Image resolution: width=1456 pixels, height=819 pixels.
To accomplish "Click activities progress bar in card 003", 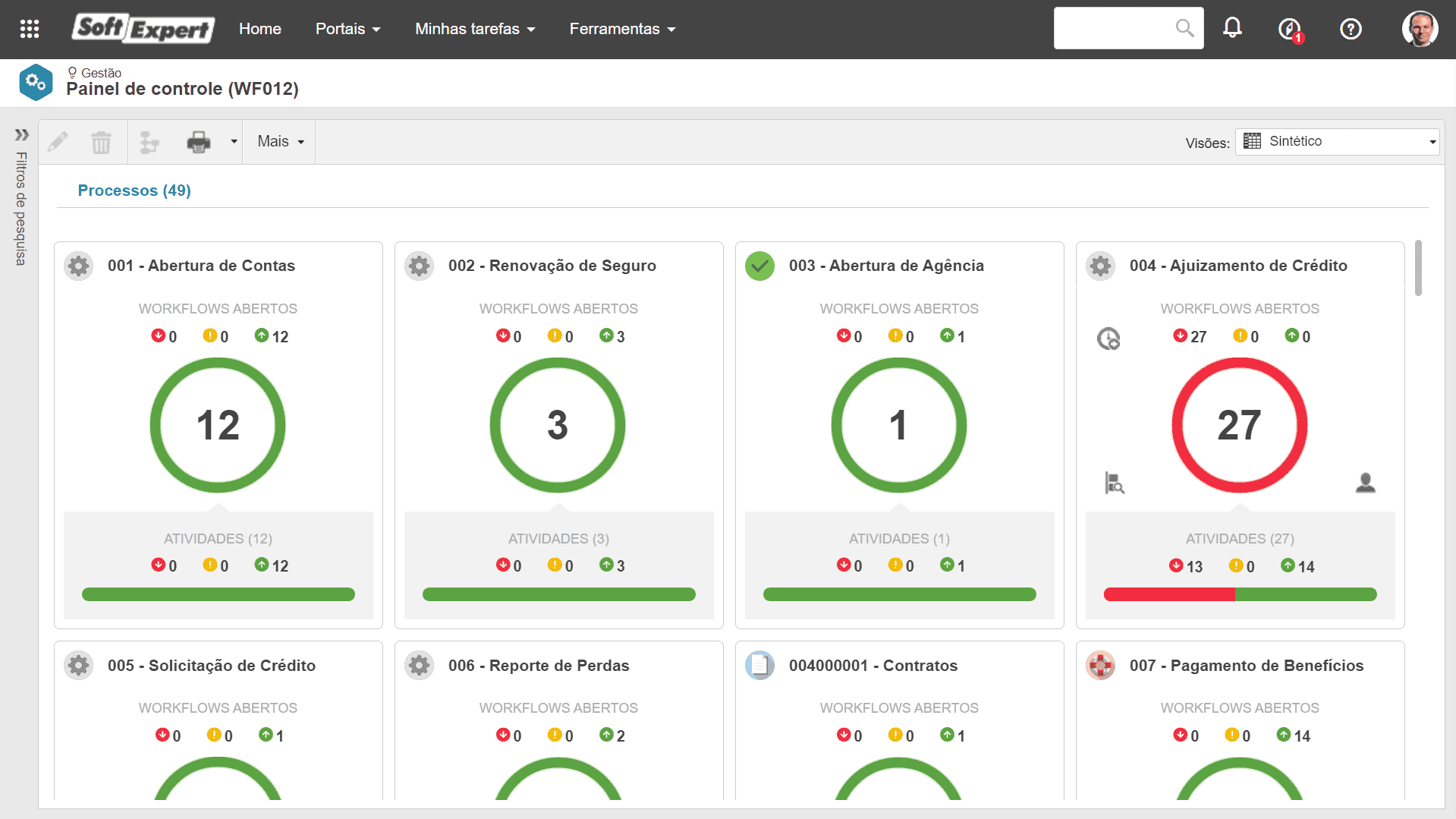I will point(900,594).
